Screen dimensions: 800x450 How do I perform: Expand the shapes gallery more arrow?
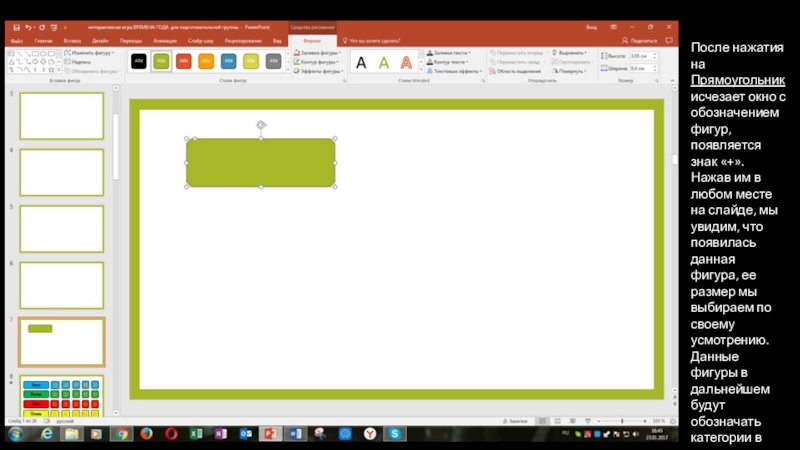pyautogui.click(x=59, y=70)
